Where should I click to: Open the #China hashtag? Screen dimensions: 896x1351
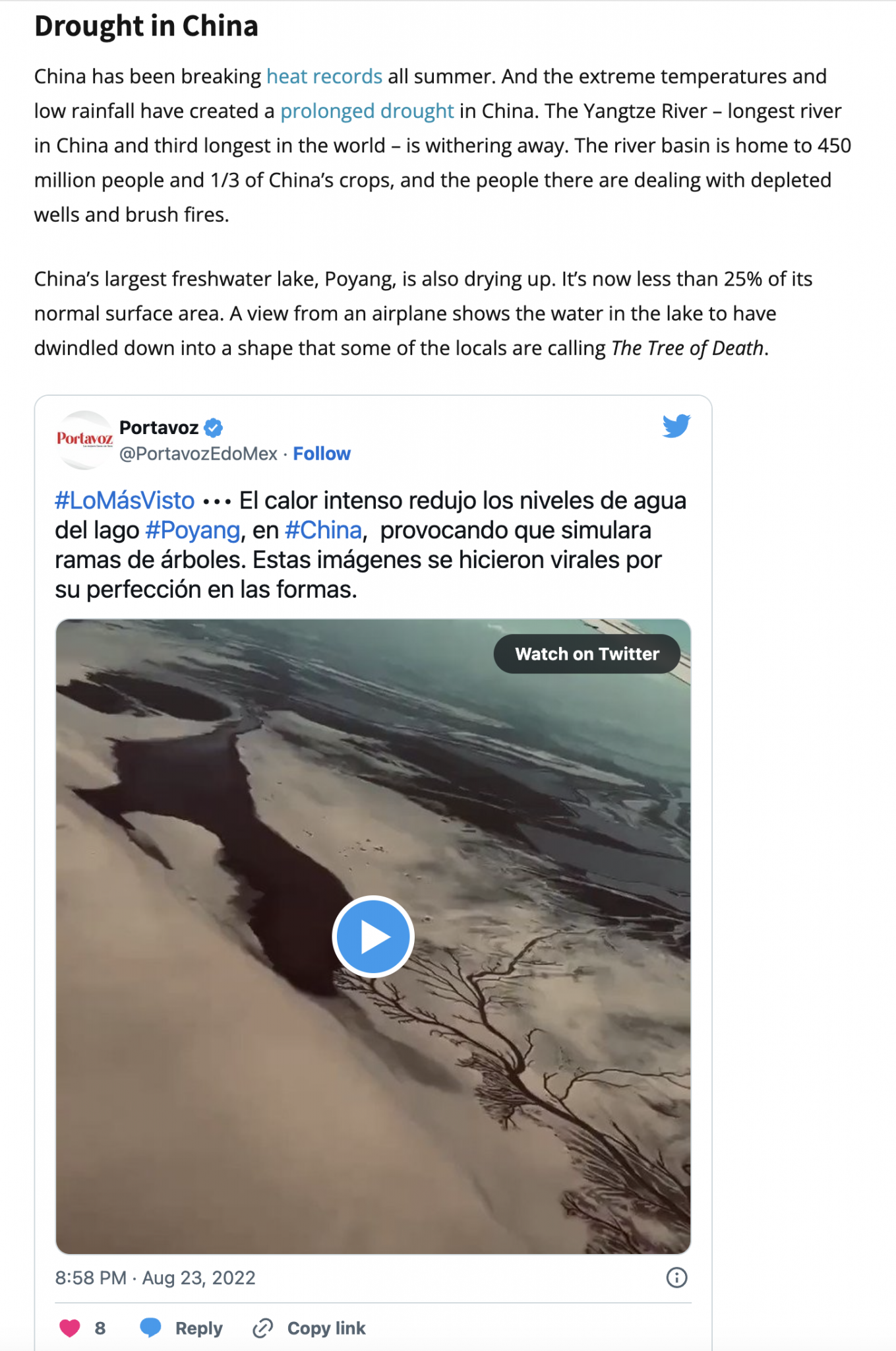pyautogui.click(x=324, y=530)
